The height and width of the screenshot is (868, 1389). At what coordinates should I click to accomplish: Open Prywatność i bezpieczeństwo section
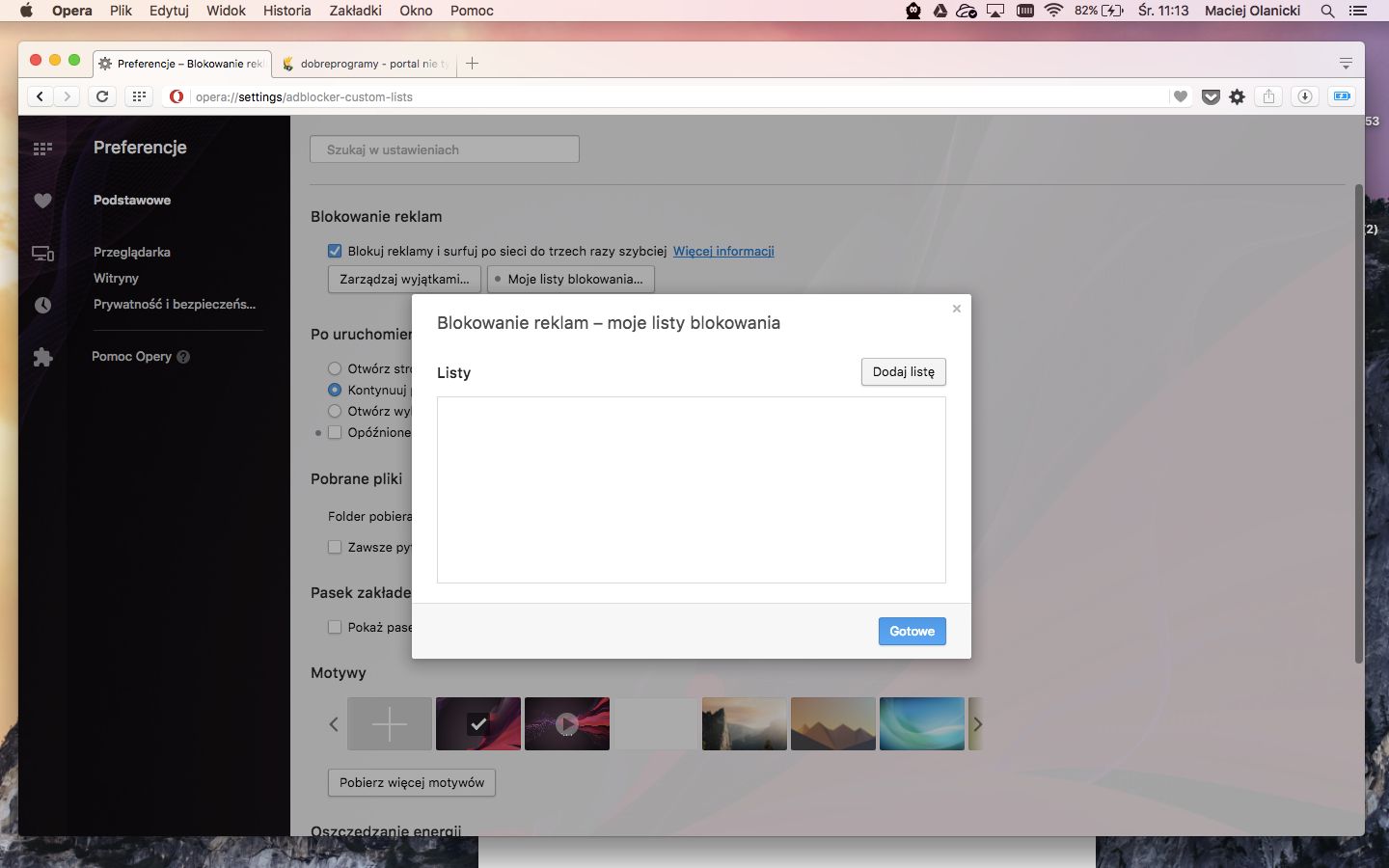pos(175,304)
